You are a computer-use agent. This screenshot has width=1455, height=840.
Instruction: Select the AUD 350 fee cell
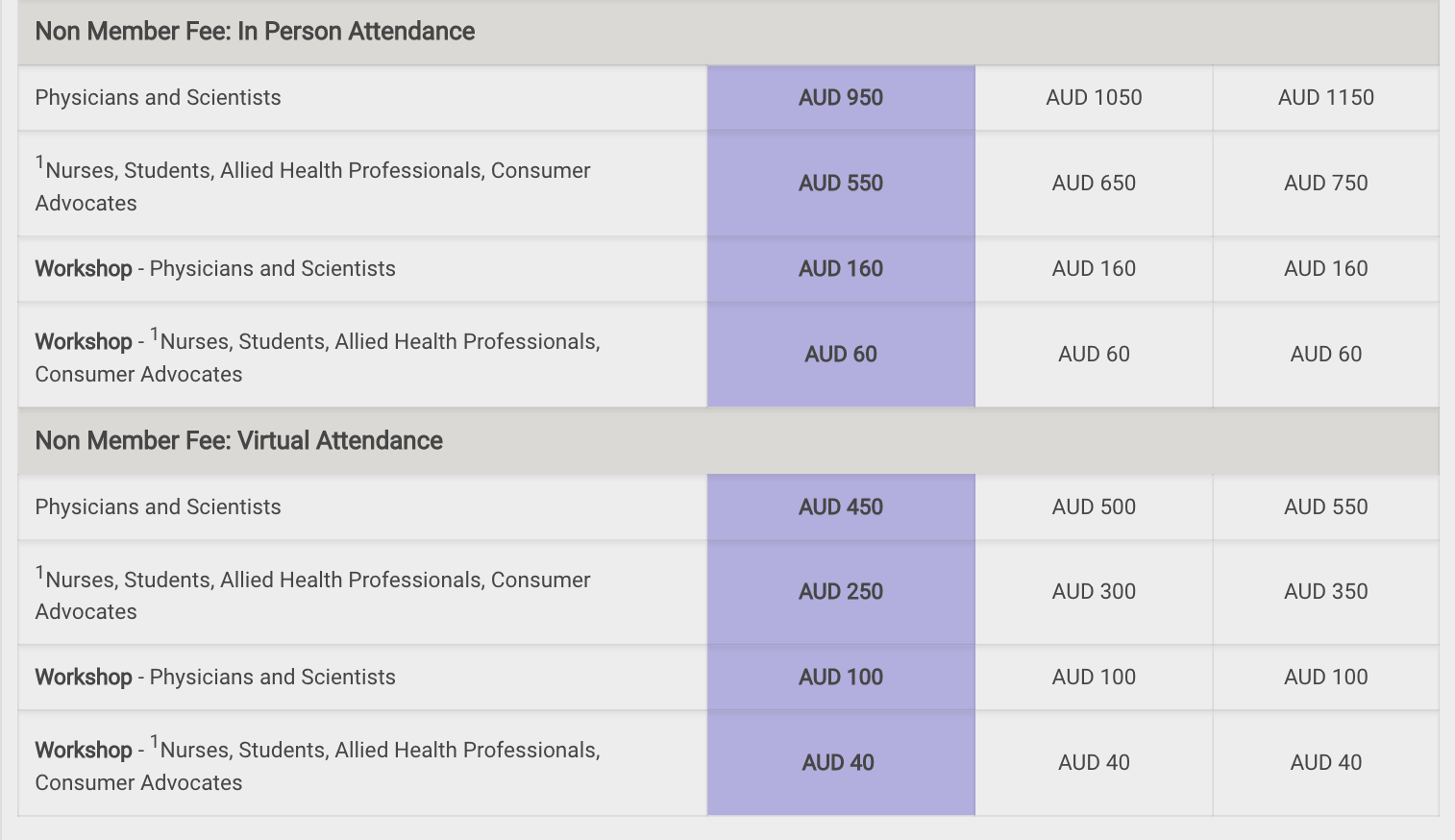click(x=1325, y=592)
